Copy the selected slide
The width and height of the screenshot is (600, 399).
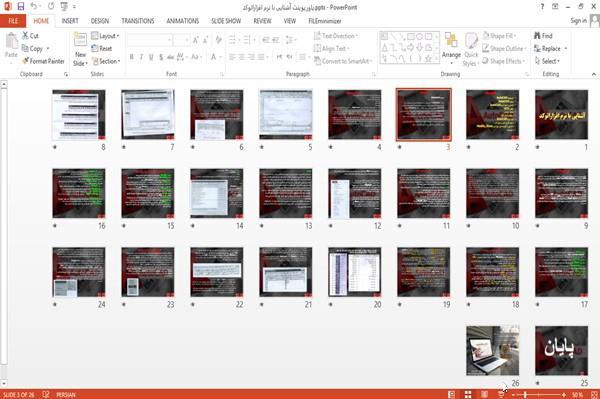pyautogui.click(x=33, y=49)
